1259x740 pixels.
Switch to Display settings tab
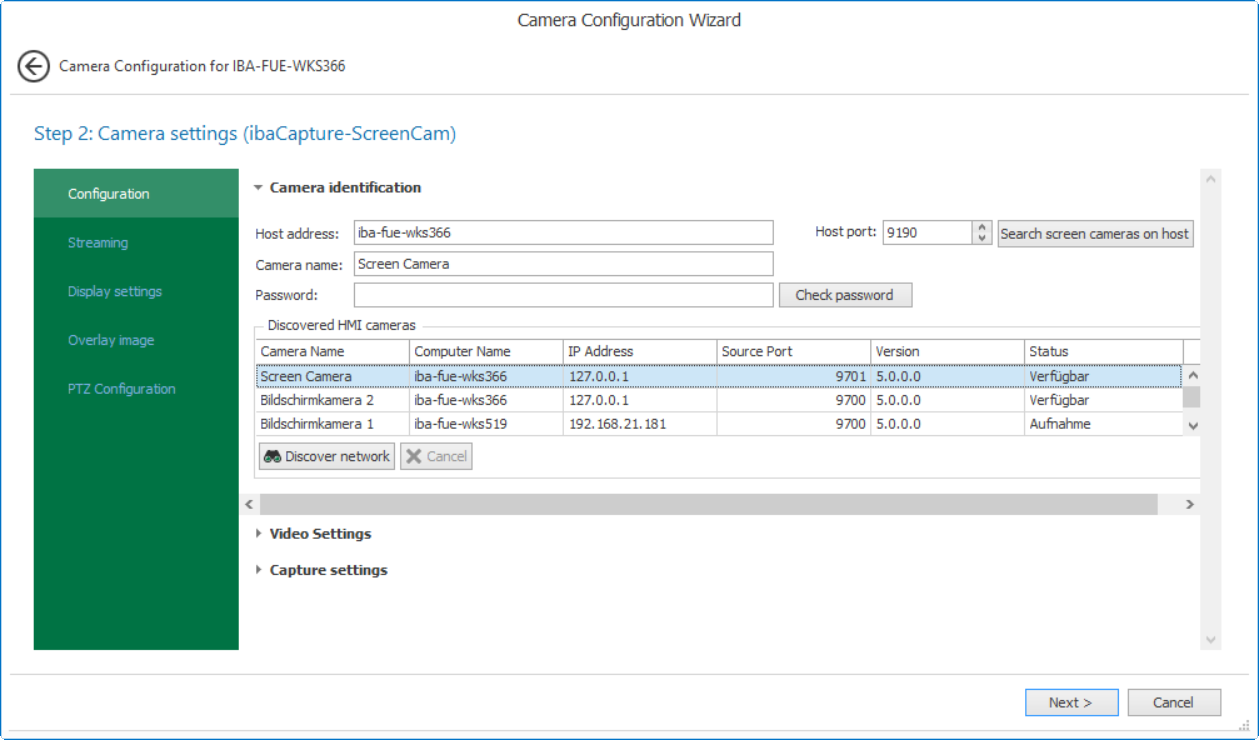coord(115,292)
